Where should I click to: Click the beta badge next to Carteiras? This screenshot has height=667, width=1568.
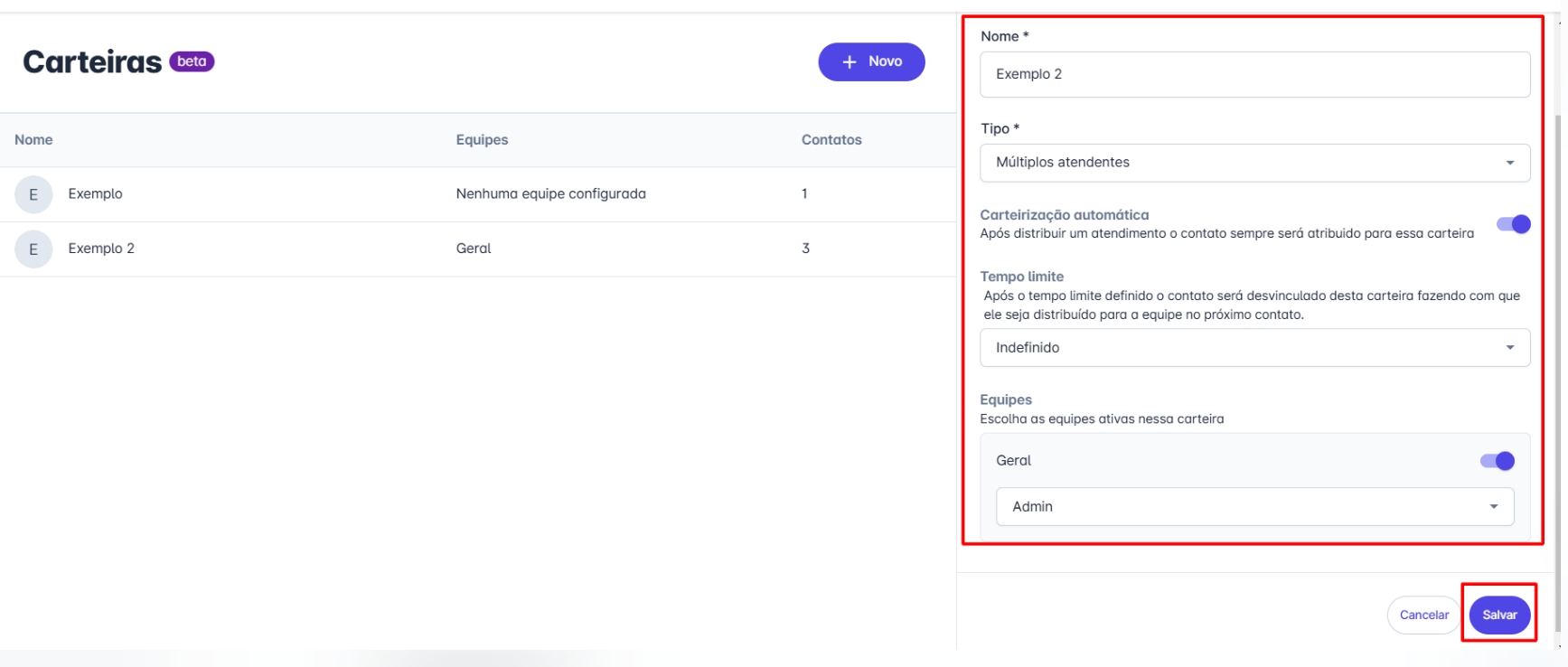(x=192, y=61)
